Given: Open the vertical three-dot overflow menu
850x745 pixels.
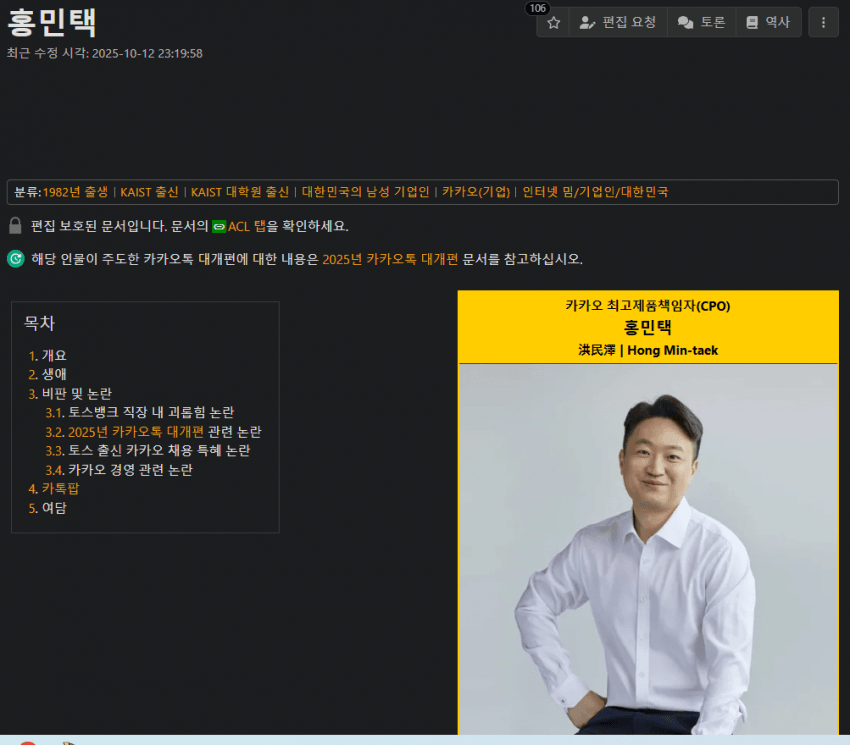Looking at the screenshot, I should [823, 22].
